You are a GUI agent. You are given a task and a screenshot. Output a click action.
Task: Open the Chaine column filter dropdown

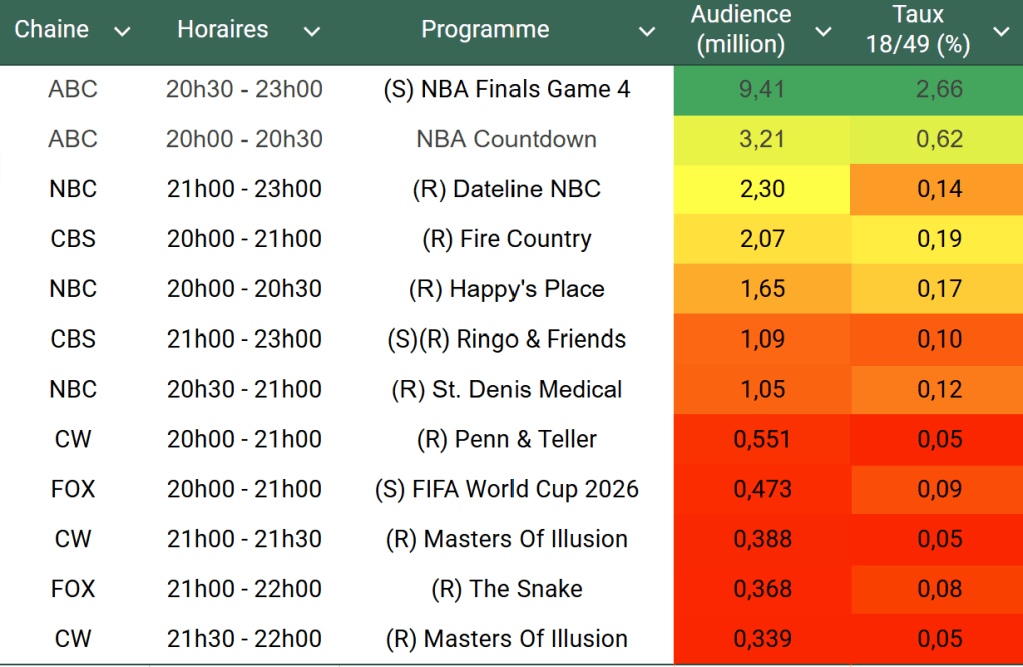point(122,32)
